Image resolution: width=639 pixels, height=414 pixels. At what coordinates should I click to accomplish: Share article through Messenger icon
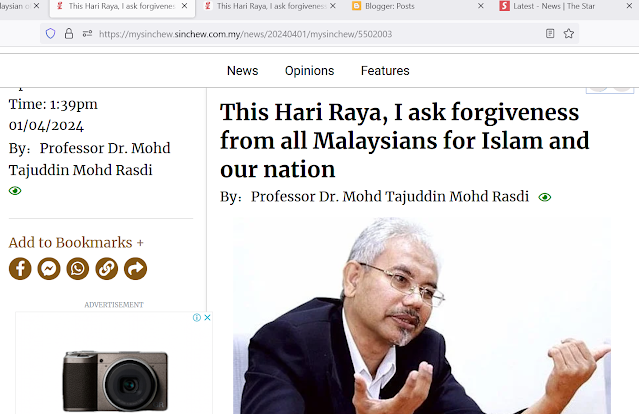coord(49,269)
